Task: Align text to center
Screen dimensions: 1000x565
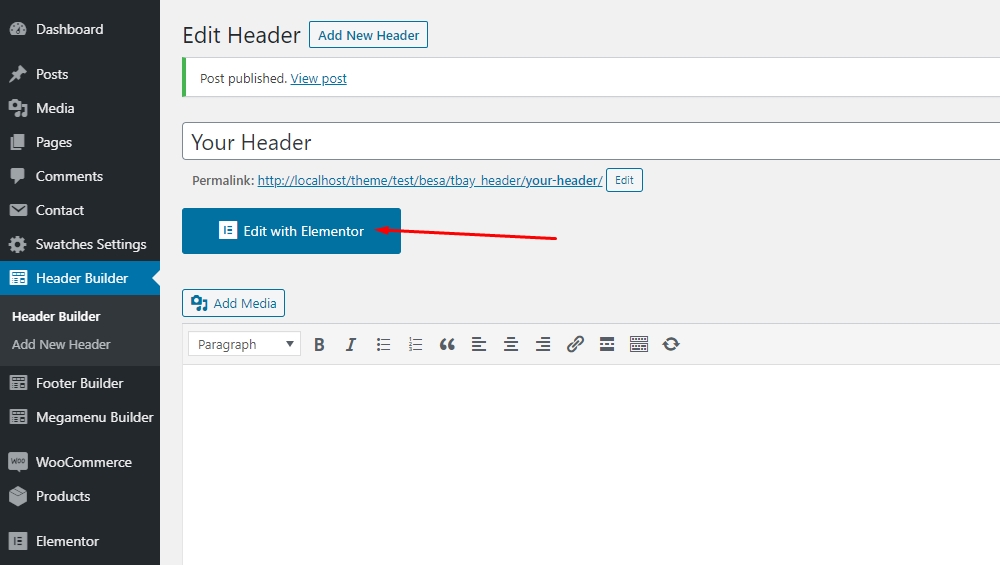Action: click(511, 344)
